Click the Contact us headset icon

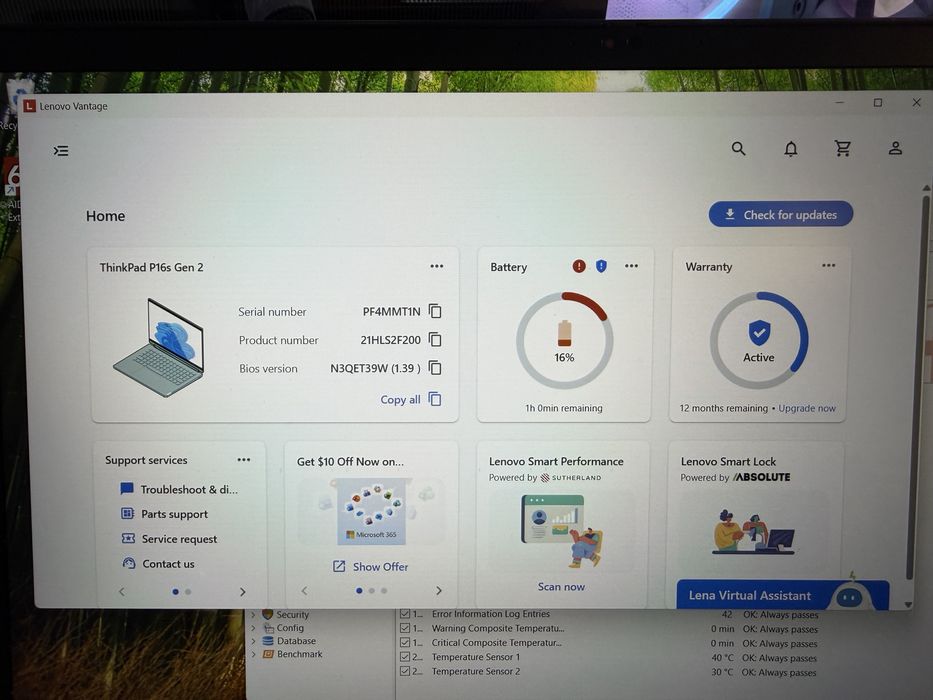point(129,563)
